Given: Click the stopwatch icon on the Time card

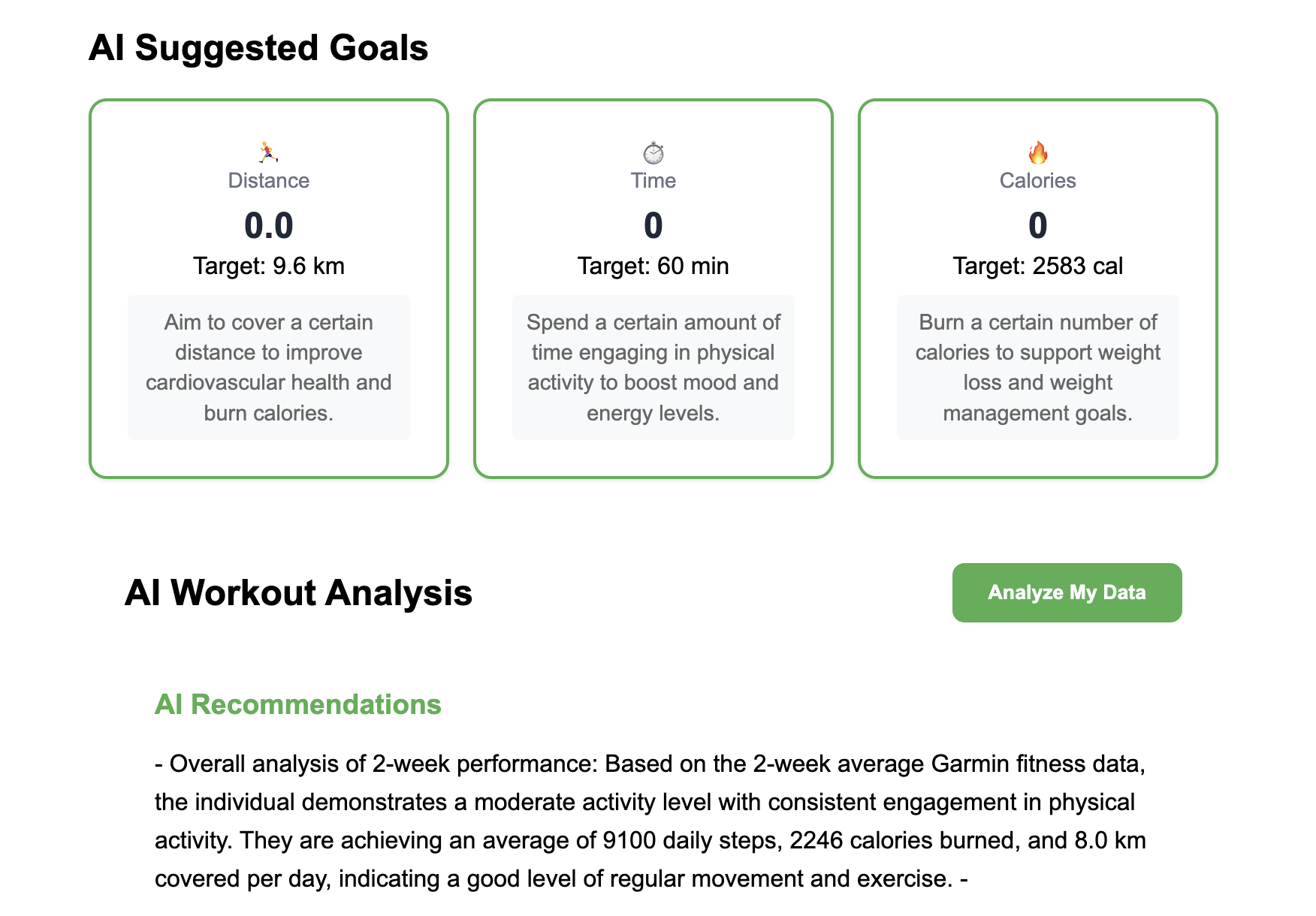Looking at the screenshot, I should [653, 152].
